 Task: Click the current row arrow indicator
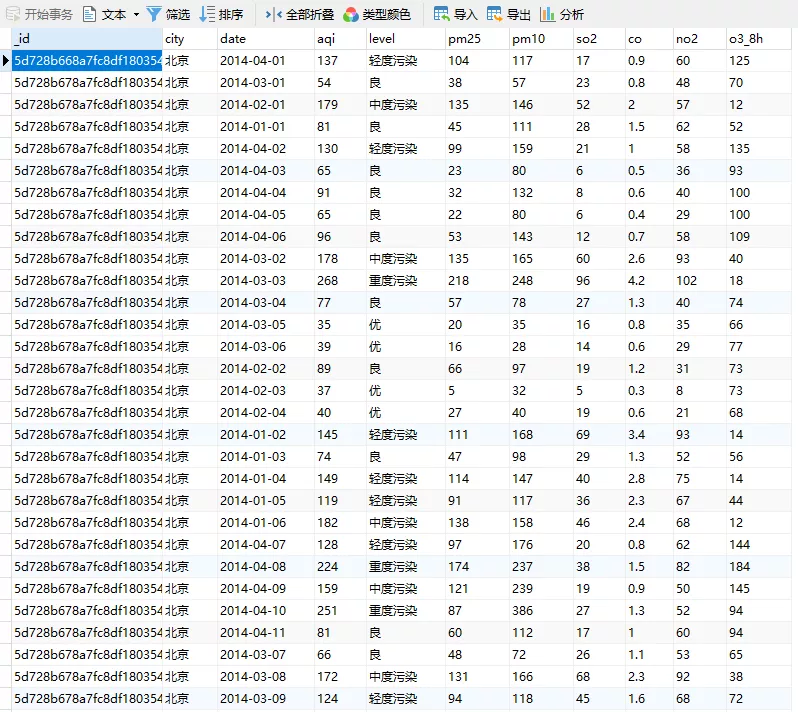tap(6, 61)
